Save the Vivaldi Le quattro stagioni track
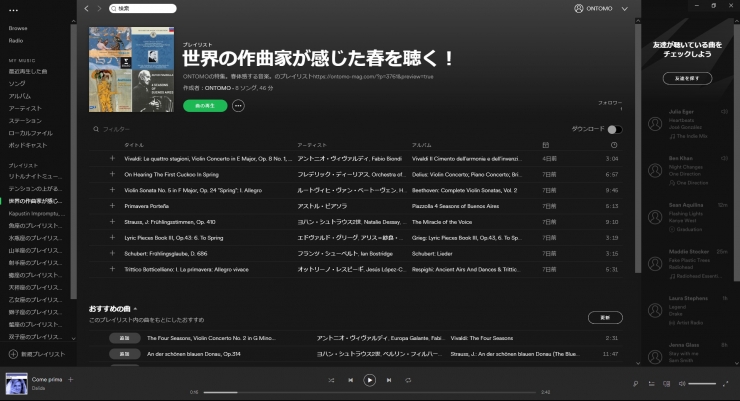740x401 pixels. click(x=112, y=159)
